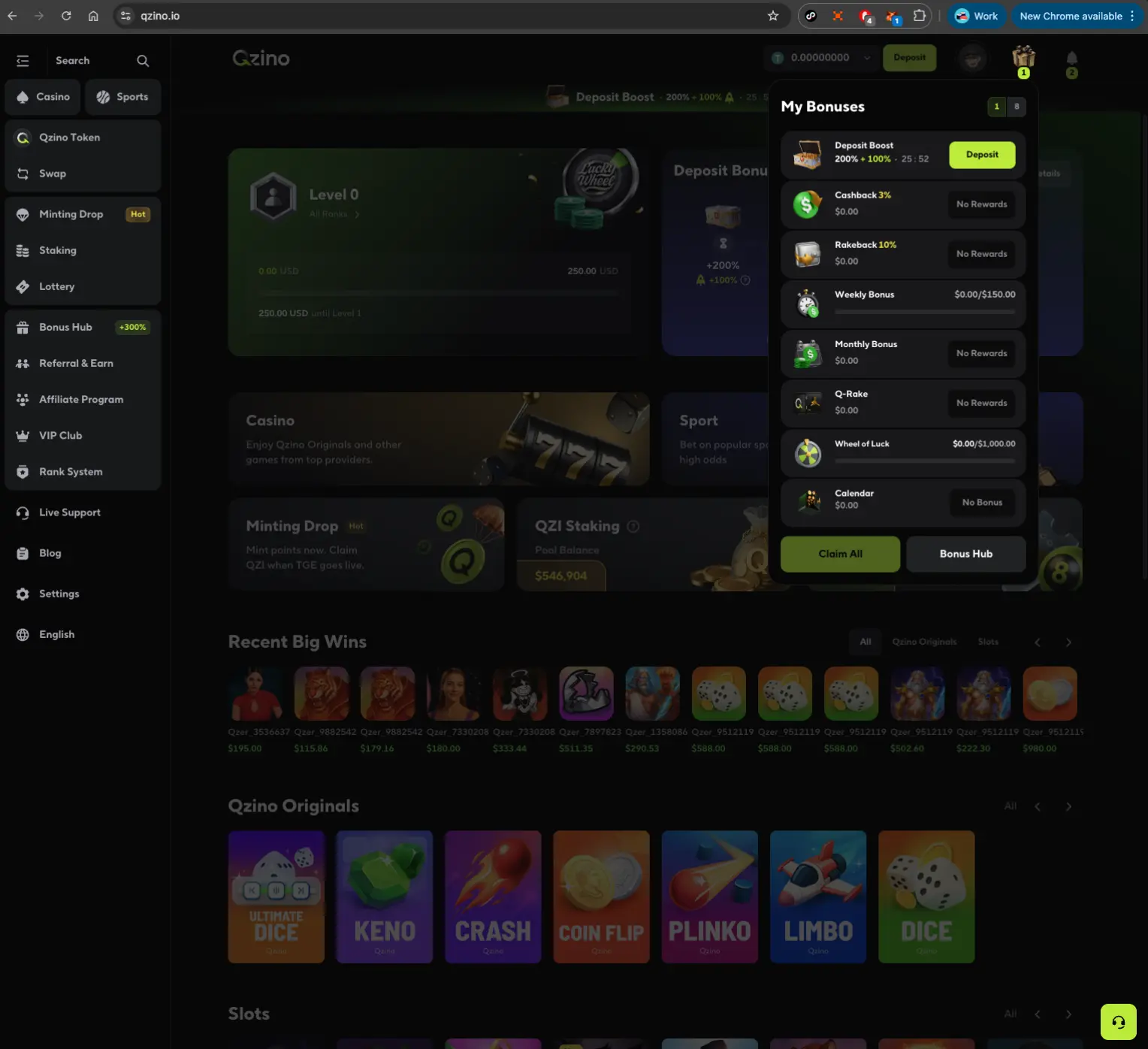
Task: Open the notifications bell icon
Action: pyautogui.click(x=1072, y=58)
